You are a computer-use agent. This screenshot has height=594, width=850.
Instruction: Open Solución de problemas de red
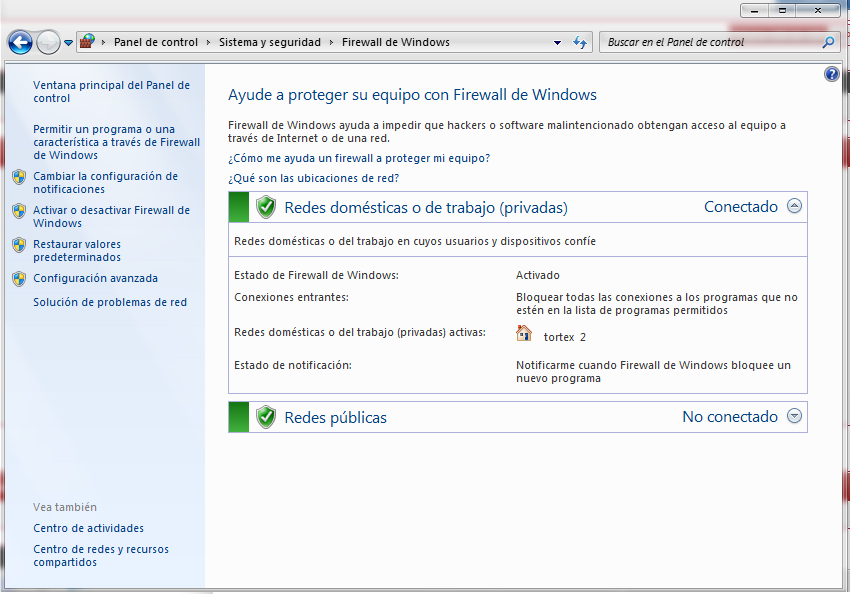click(110, 302)
